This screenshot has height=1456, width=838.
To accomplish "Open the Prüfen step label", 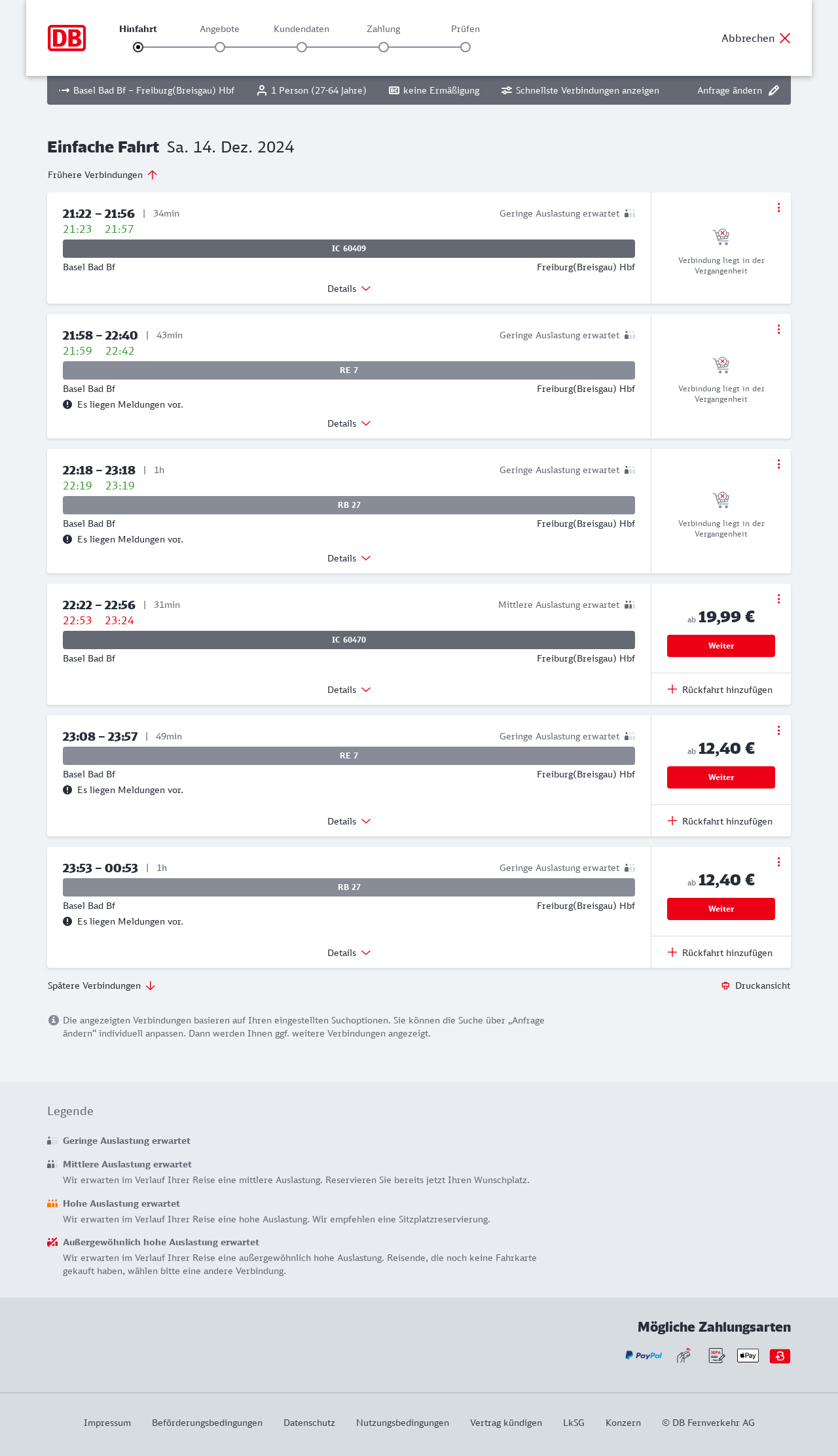I will [x=465, y=29].
